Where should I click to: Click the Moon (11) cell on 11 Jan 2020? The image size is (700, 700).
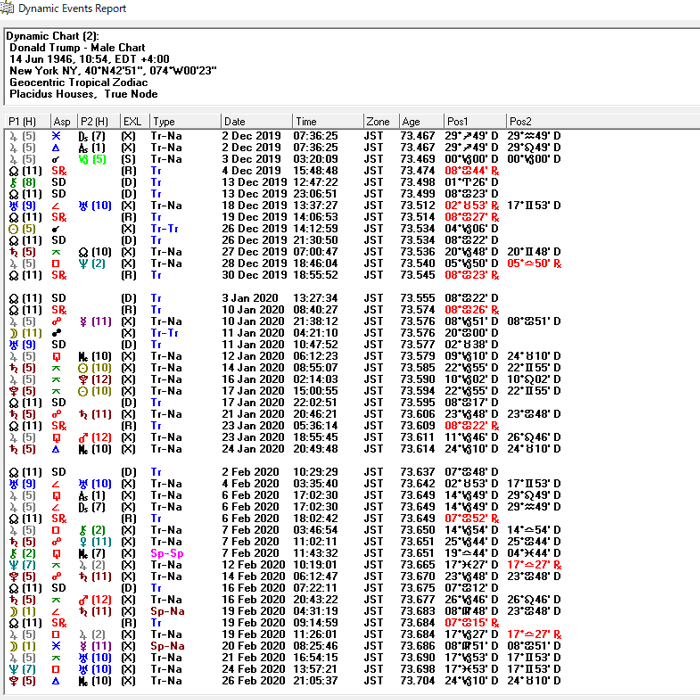point(25,333)
